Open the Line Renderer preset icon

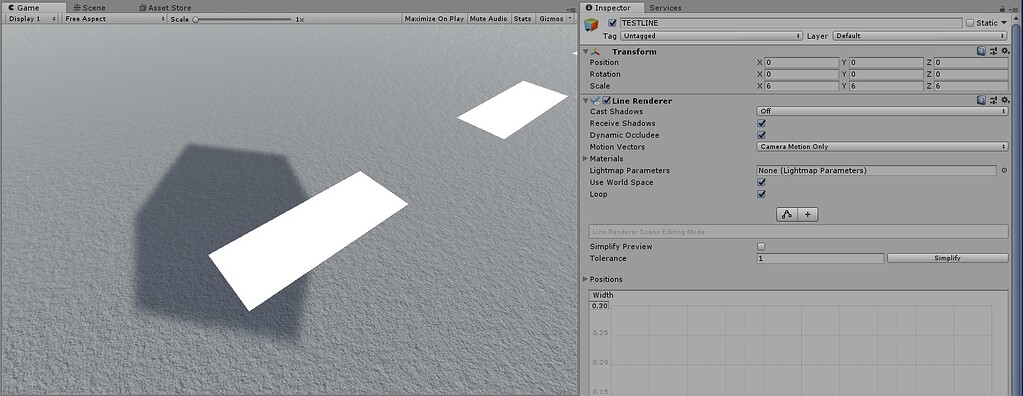tap(994, 100)
